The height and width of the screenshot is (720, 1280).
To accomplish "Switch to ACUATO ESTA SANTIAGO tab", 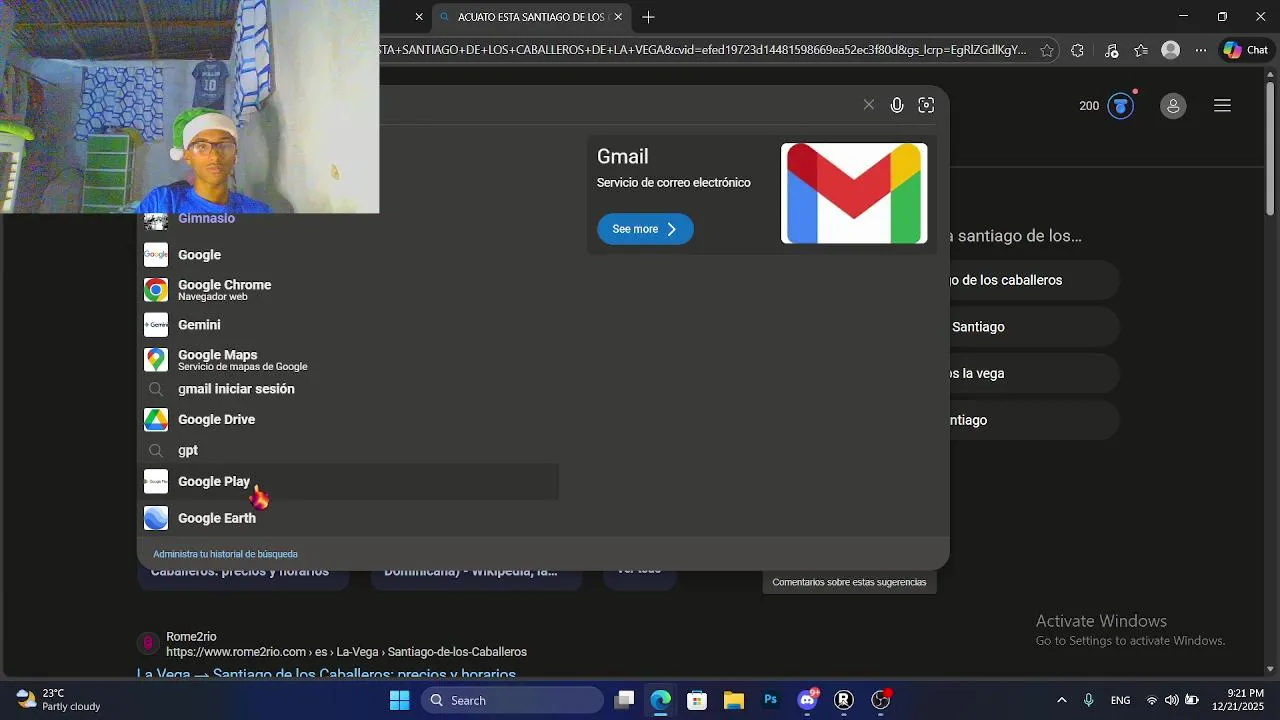I will pyautogui.click(x=531, y=17).
